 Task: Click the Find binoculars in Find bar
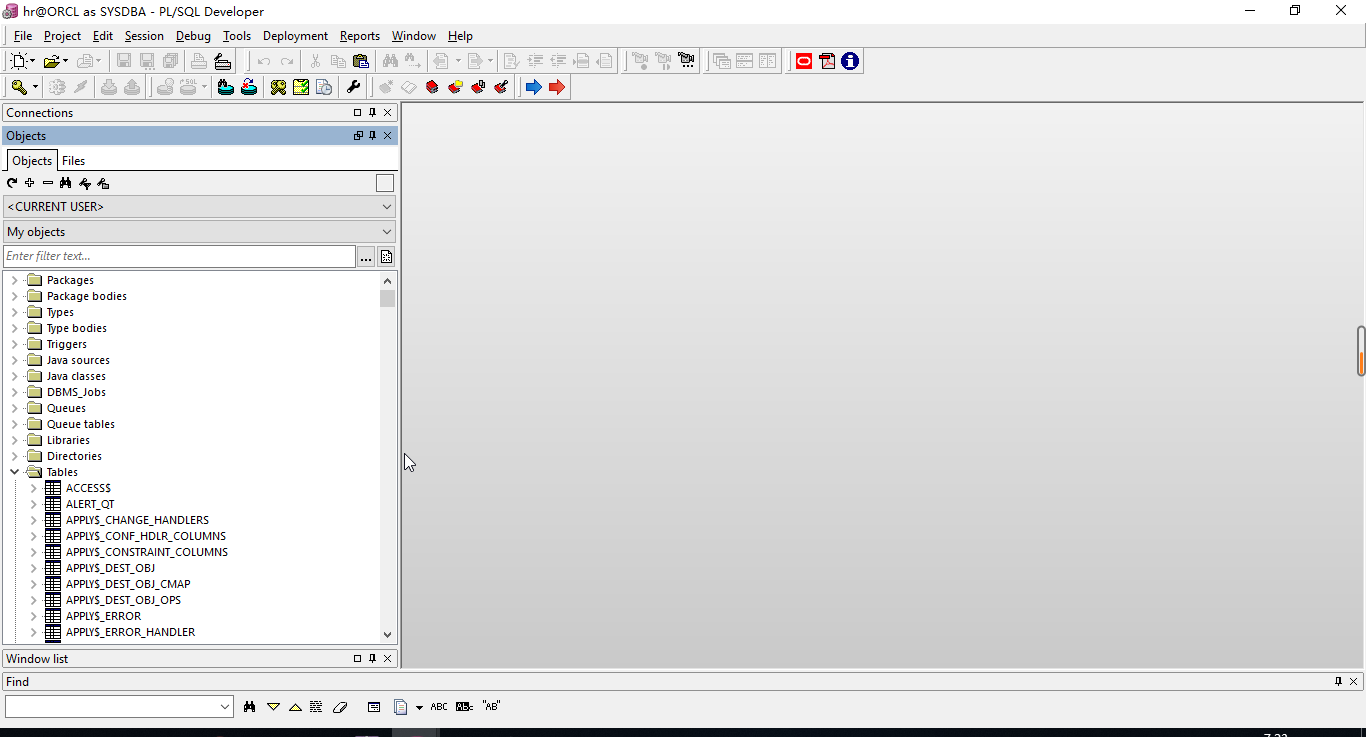(250, 707)
